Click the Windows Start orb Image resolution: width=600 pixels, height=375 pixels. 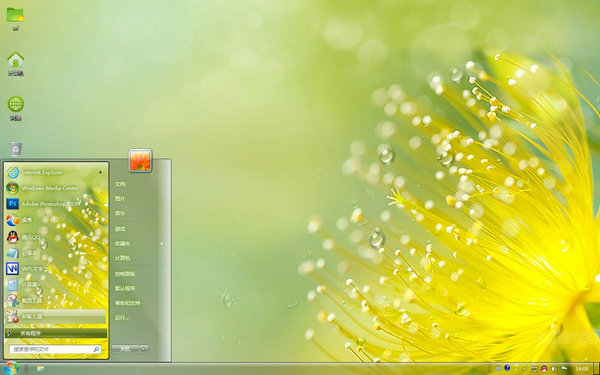tap(11, 368)
